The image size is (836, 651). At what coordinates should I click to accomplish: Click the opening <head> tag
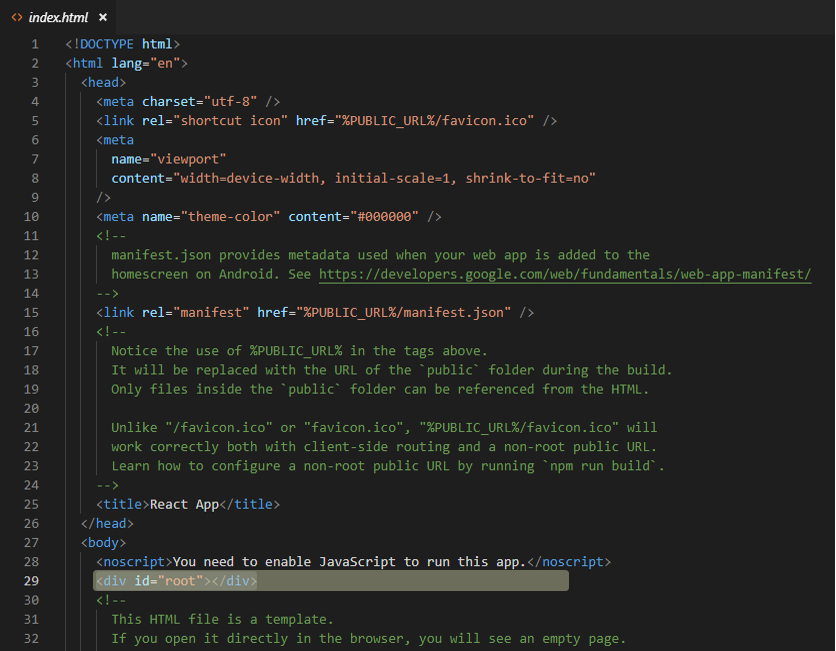tap(103, 82)
